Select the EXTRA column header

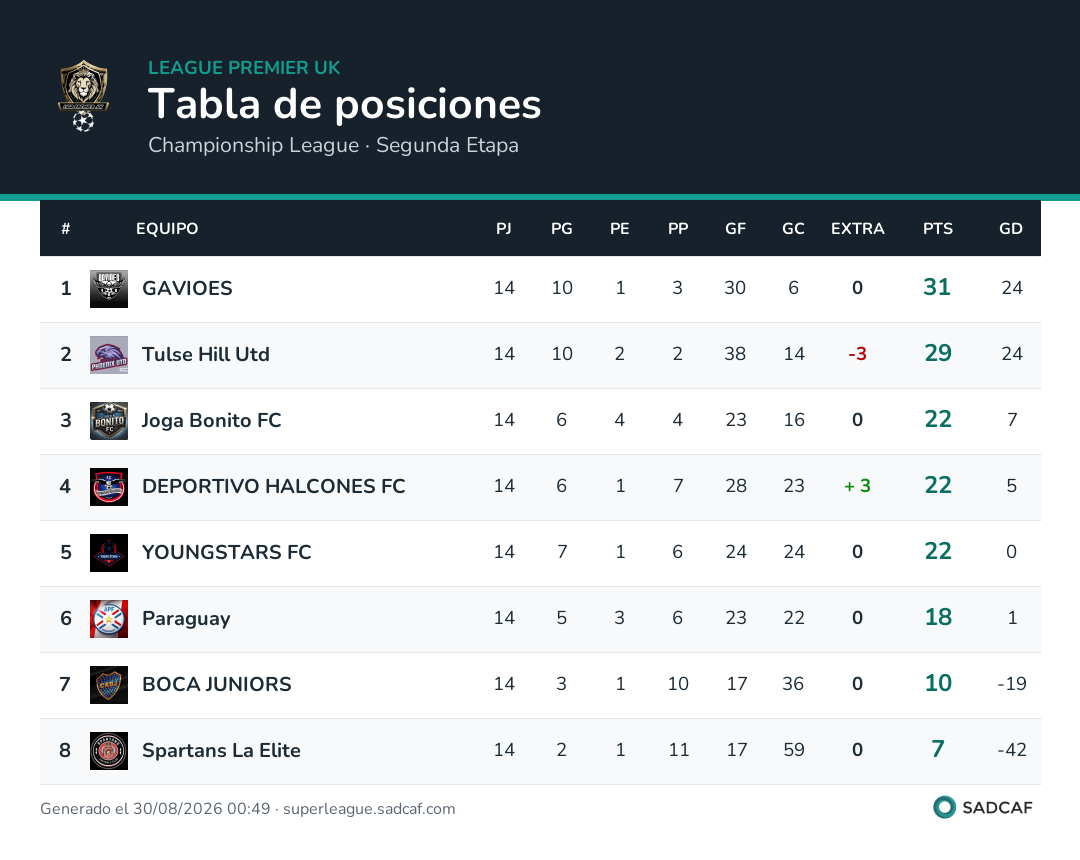tap(857, 229)
